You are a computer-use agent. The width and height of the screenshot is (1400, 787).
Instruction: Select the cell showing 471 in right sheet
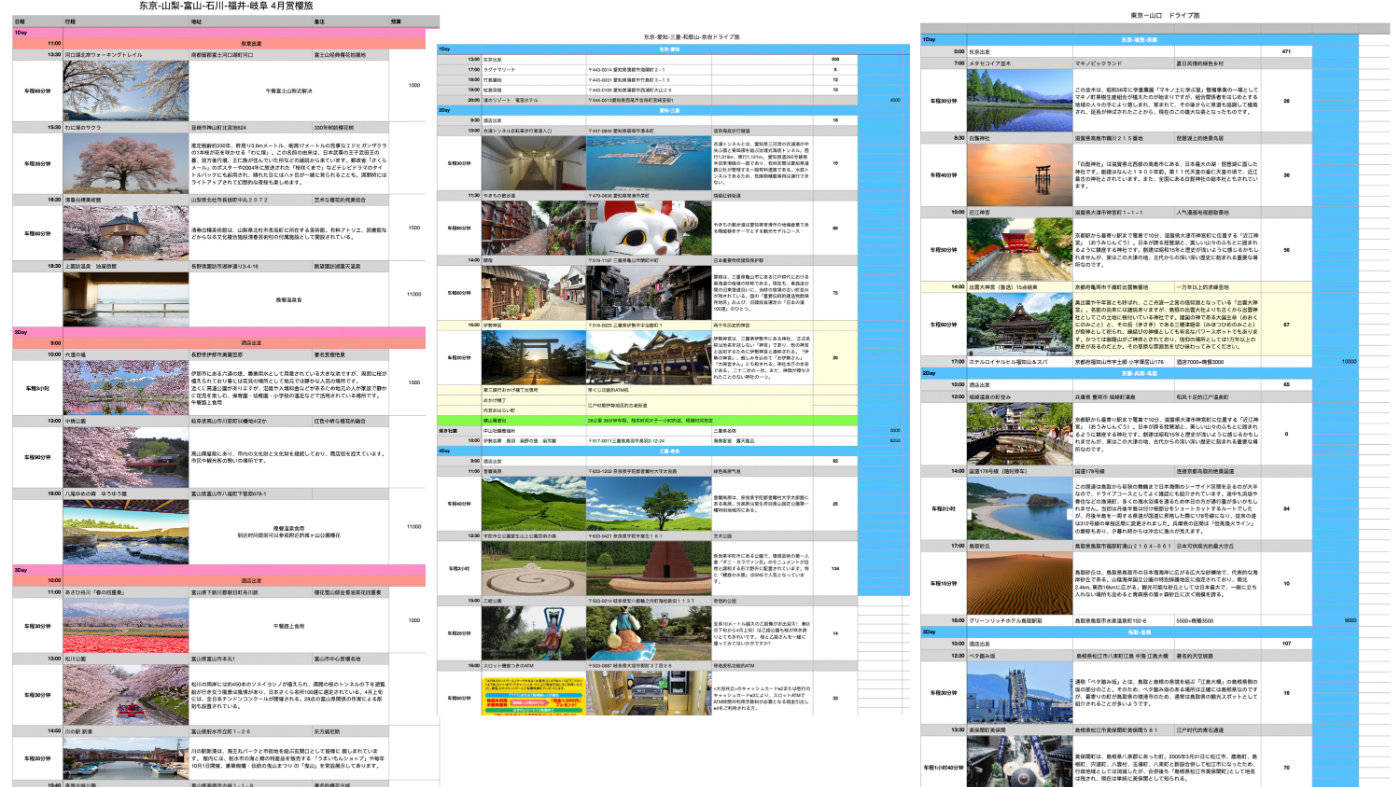pos(1286,50)
